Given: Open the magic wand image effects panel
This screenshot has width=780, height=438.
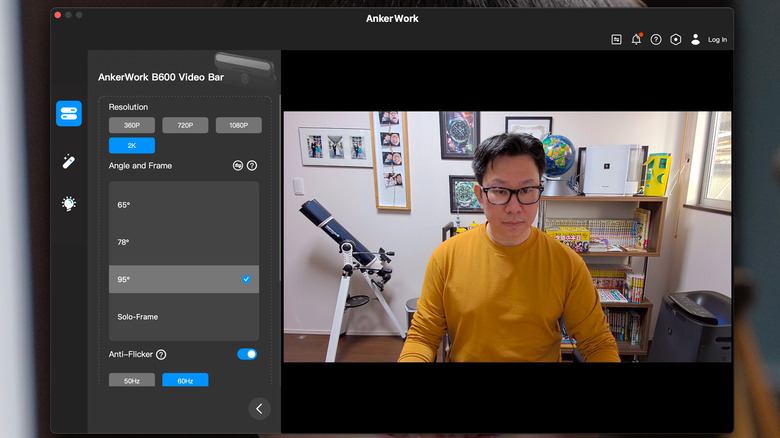Looking at the screenshot, I should [69, 160].
